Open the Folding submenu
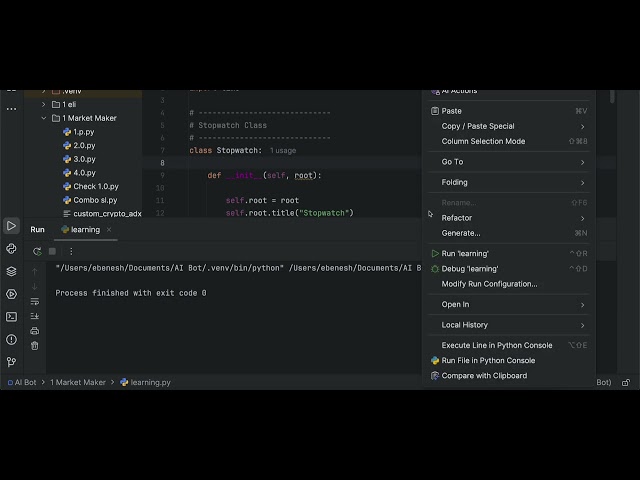Image resolution: width=640 pixels, height=480 pixels. click(x=509, y=182)
